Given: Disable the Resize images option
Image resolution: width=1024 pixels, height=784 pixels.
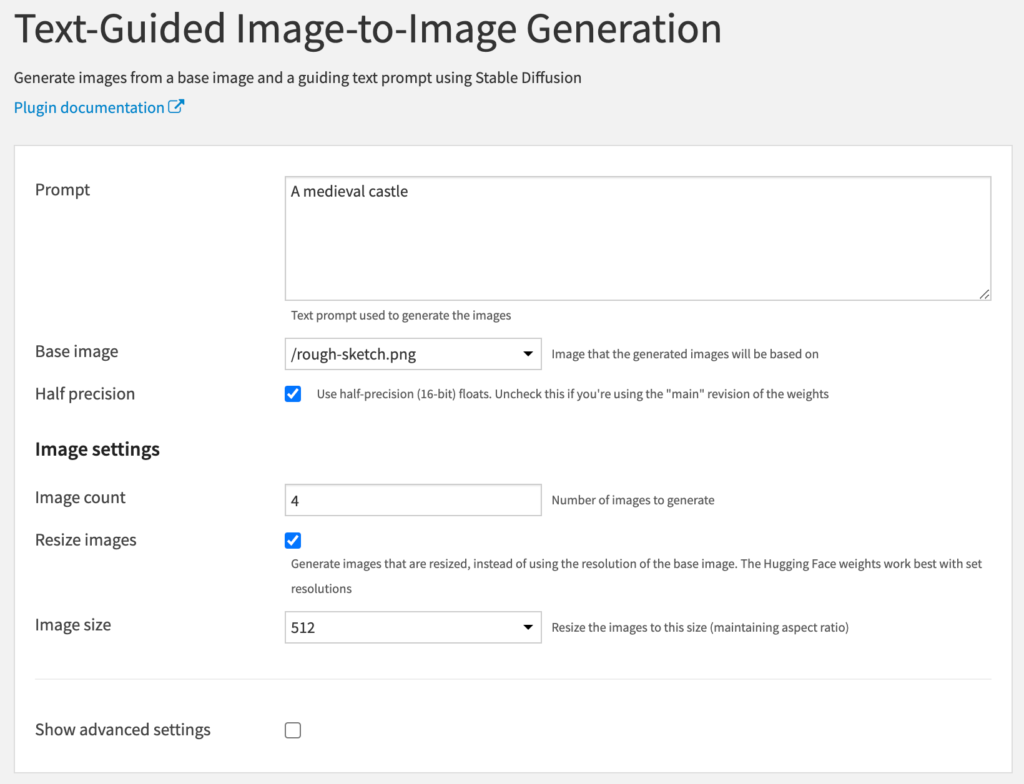Looking at the screenshot, I should 293,540.
